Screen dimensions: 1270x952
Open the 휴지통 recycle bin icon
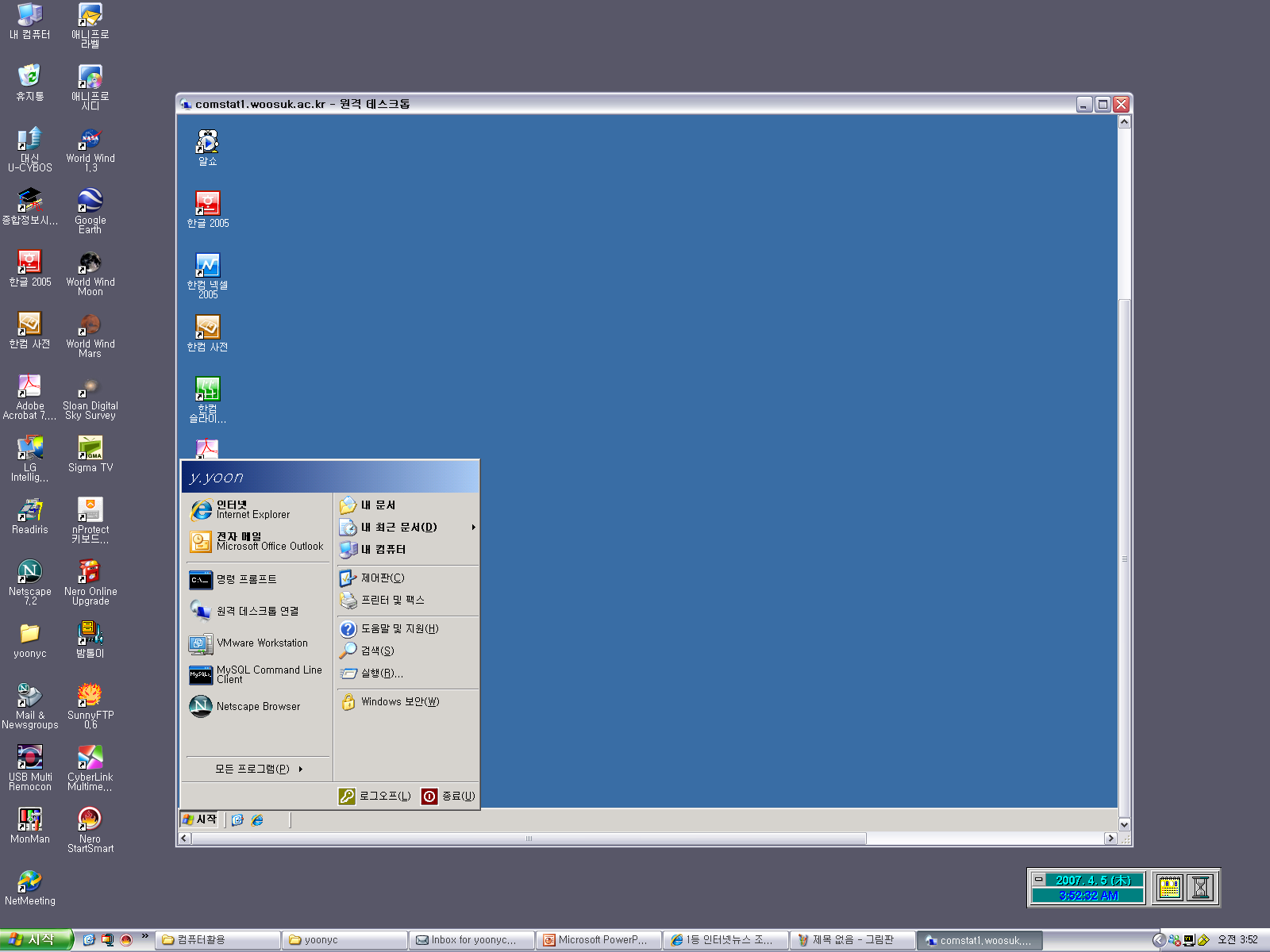(30, 83)
